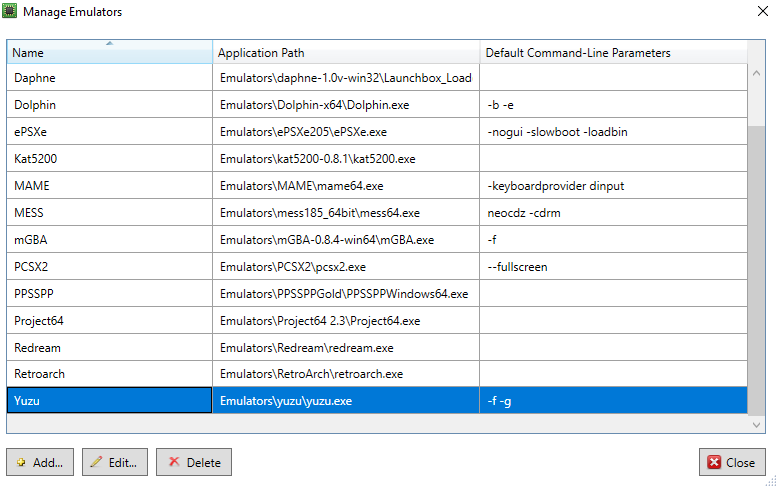This screenshot has height=487, width=776.
Task: Click the '--fullscreen' parameters cell
Action: pyautogui.click(x=613, y=266)
